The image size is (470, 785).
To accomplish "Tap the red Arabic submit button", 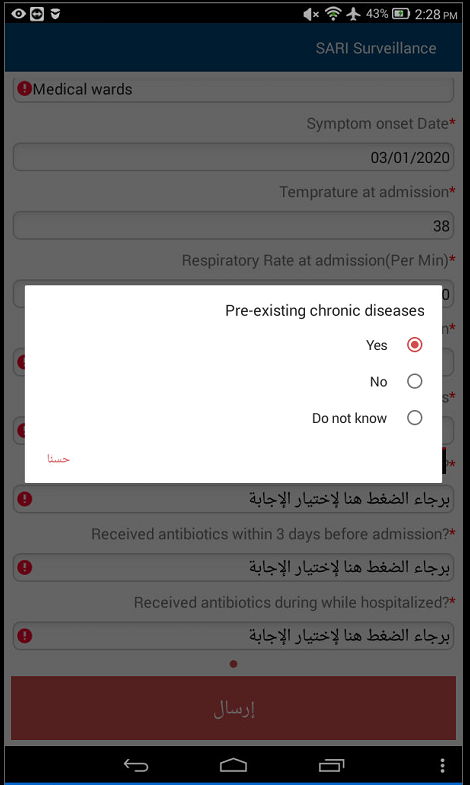I will click(233, 708).
